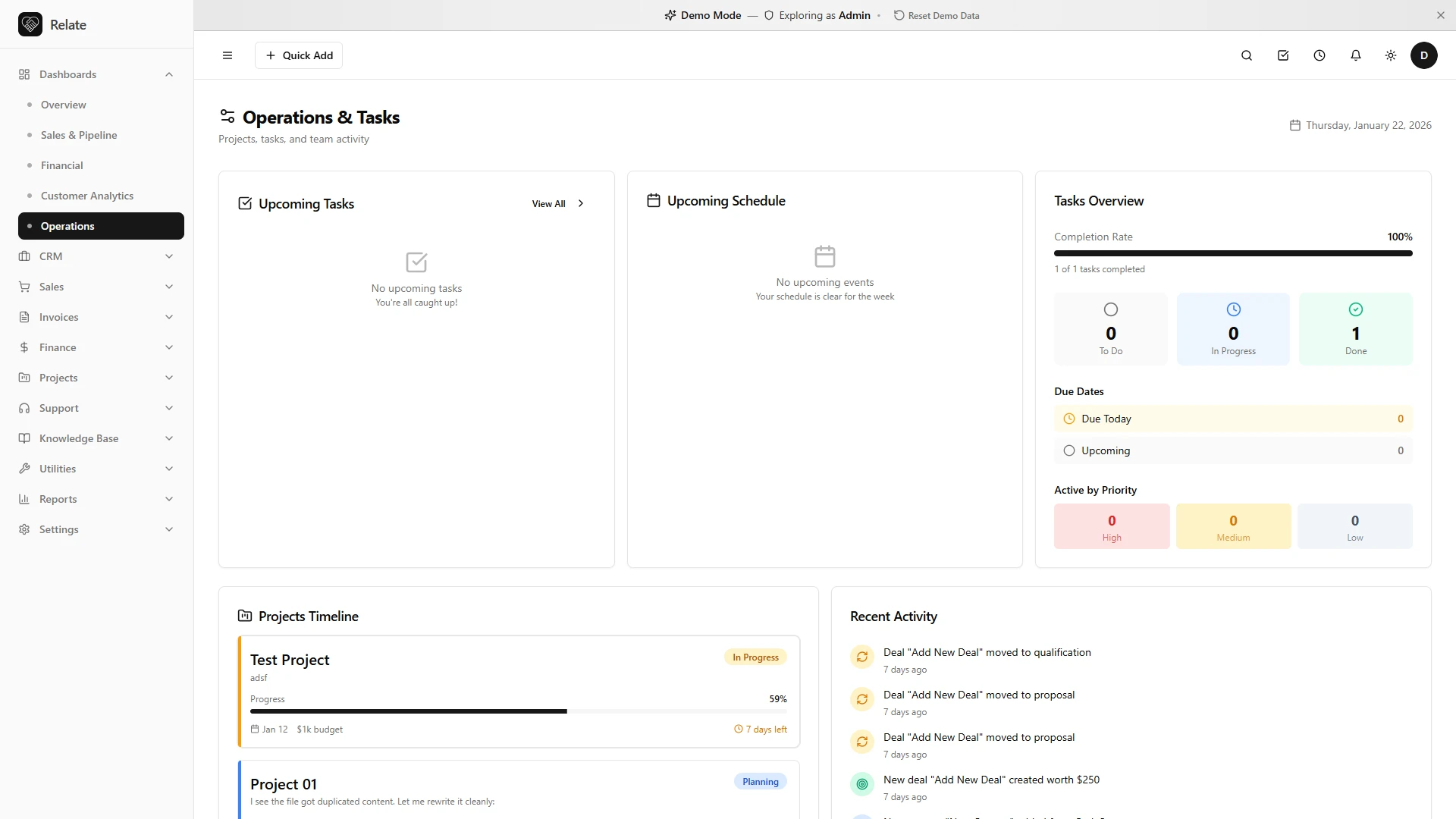Click the Upcoming due dates row
Image resolution: width=1456 pixels, height=819 pixels.
(x=1233, y=450)
